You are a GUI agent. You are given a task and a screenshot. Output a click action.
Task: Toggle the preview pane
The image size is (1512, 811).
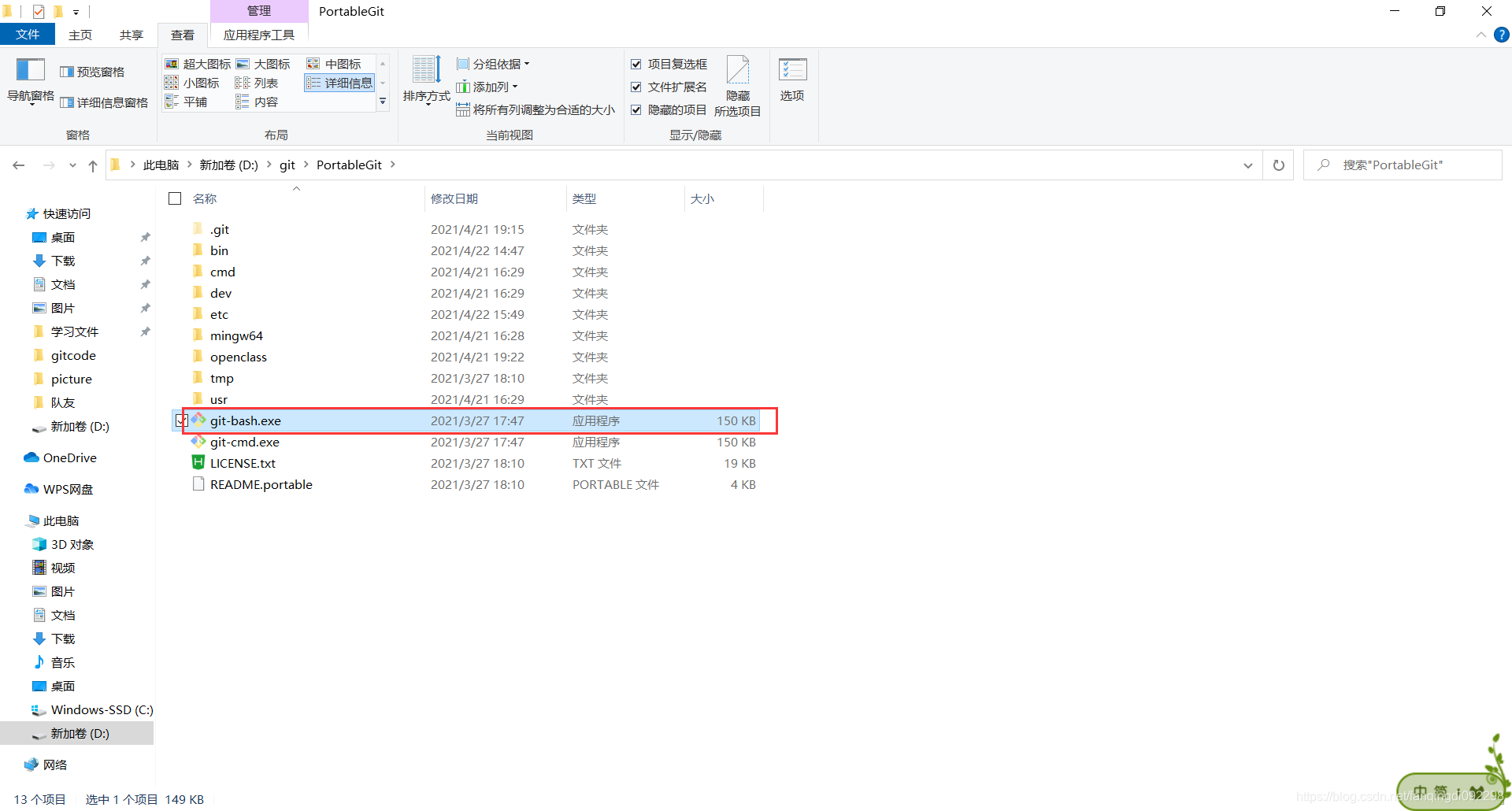point(92,72)
